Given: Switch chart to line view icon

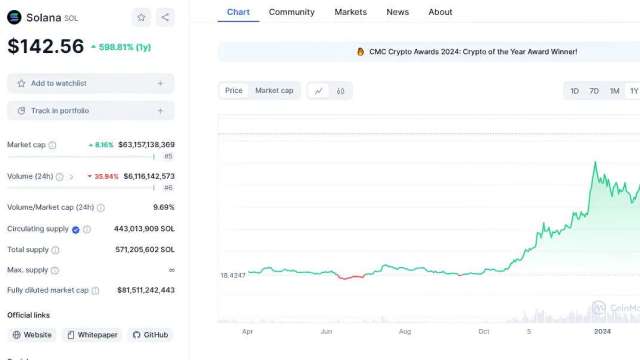Looking at the screenshot, I should (x=318, y=91).
